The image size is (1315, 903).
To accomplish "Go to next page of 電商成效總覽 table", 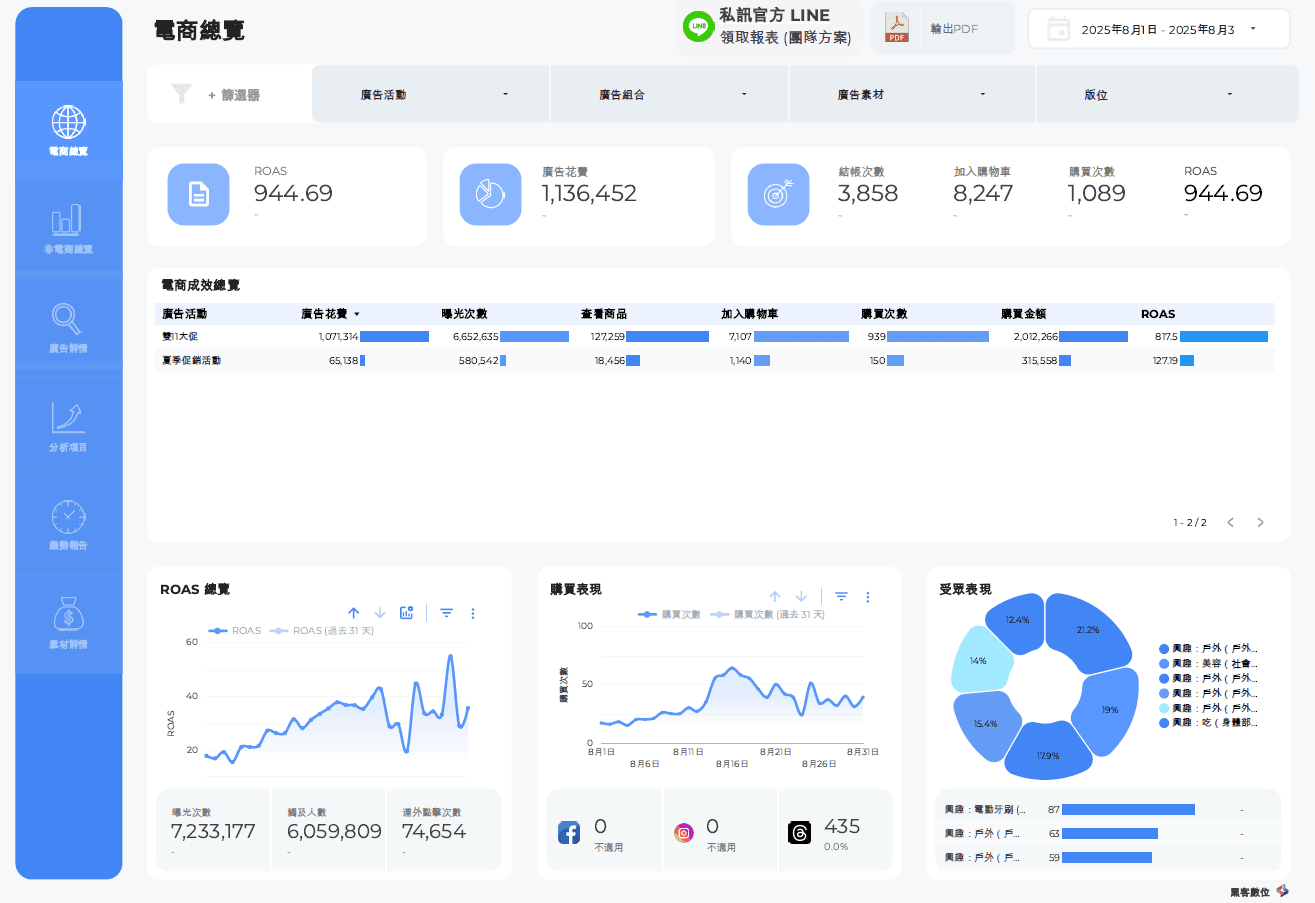I will [1260, 521].
